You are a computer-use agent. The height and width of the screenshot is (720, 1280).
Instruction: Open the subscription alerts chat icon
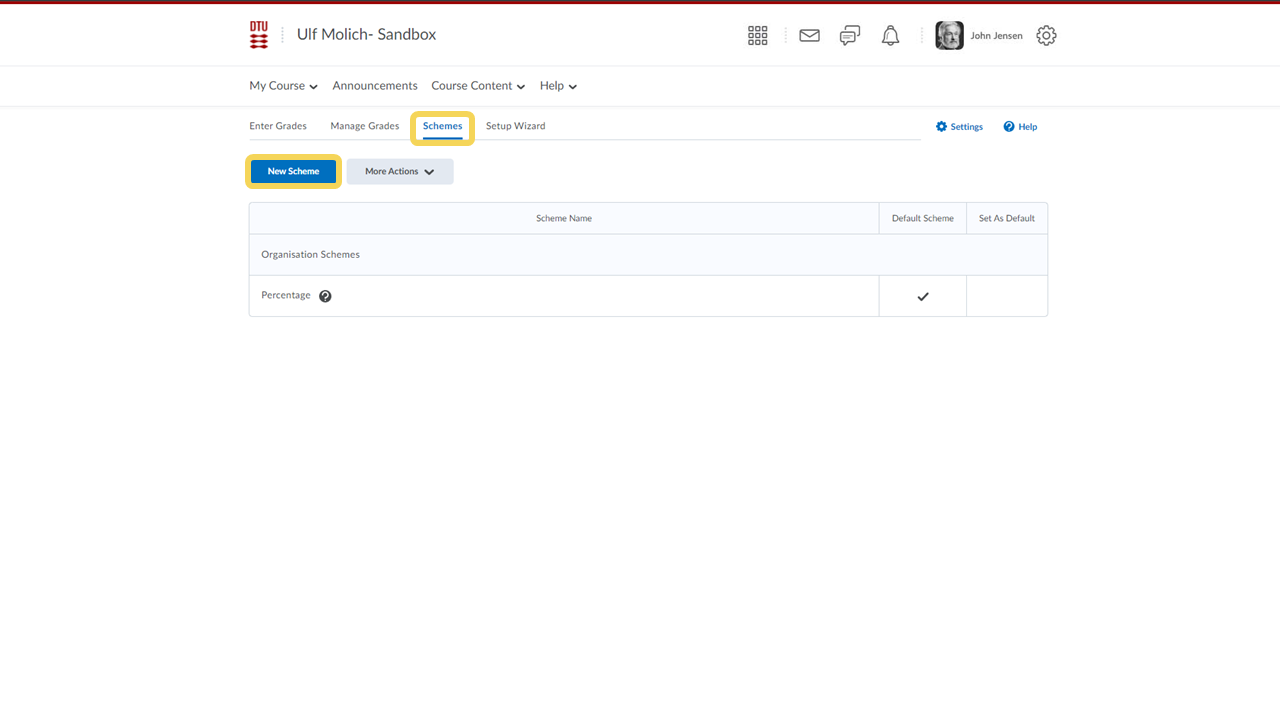click(850, 36)
